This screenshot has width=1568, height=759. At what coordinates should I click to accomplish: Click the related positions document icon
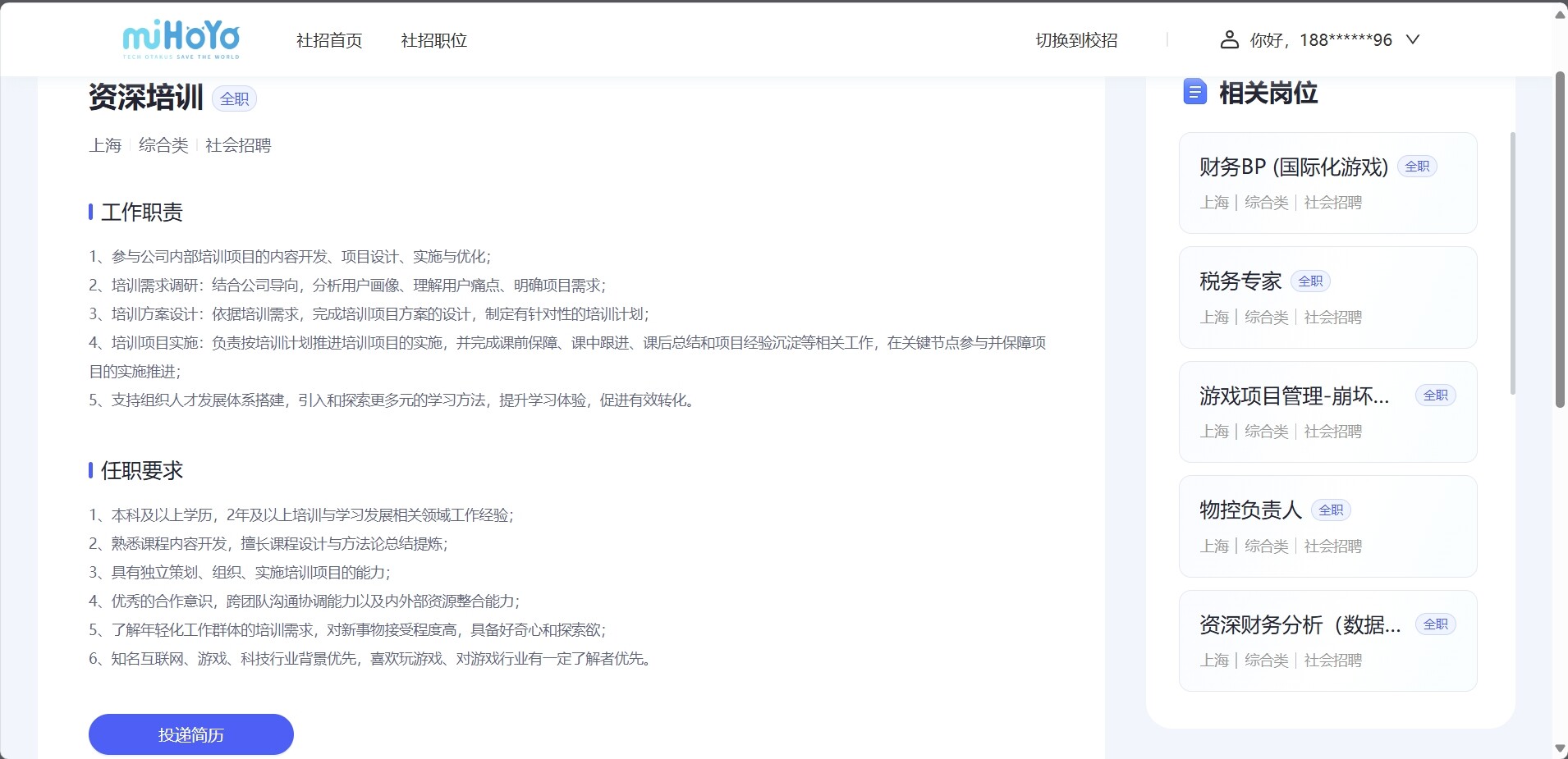[x=1194, y=92]
